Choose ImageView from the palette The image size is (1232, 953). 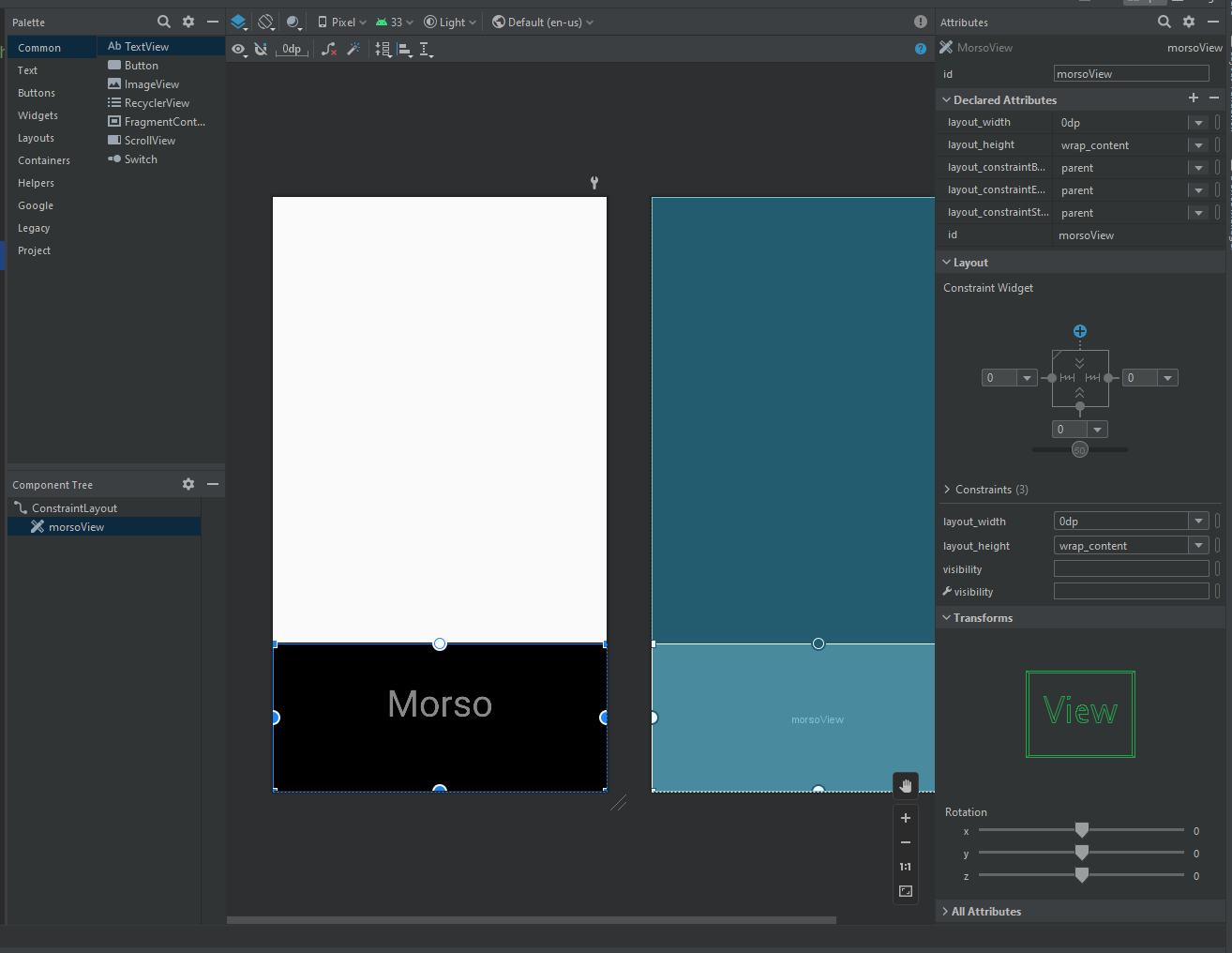(161, 84)
